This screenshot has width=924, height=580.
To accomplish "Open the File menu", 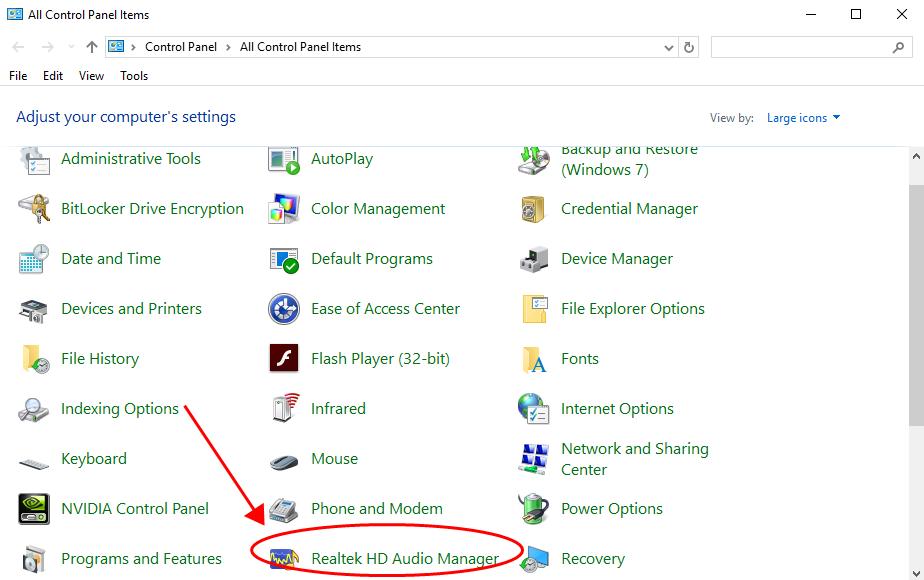I will pos(18,76).
